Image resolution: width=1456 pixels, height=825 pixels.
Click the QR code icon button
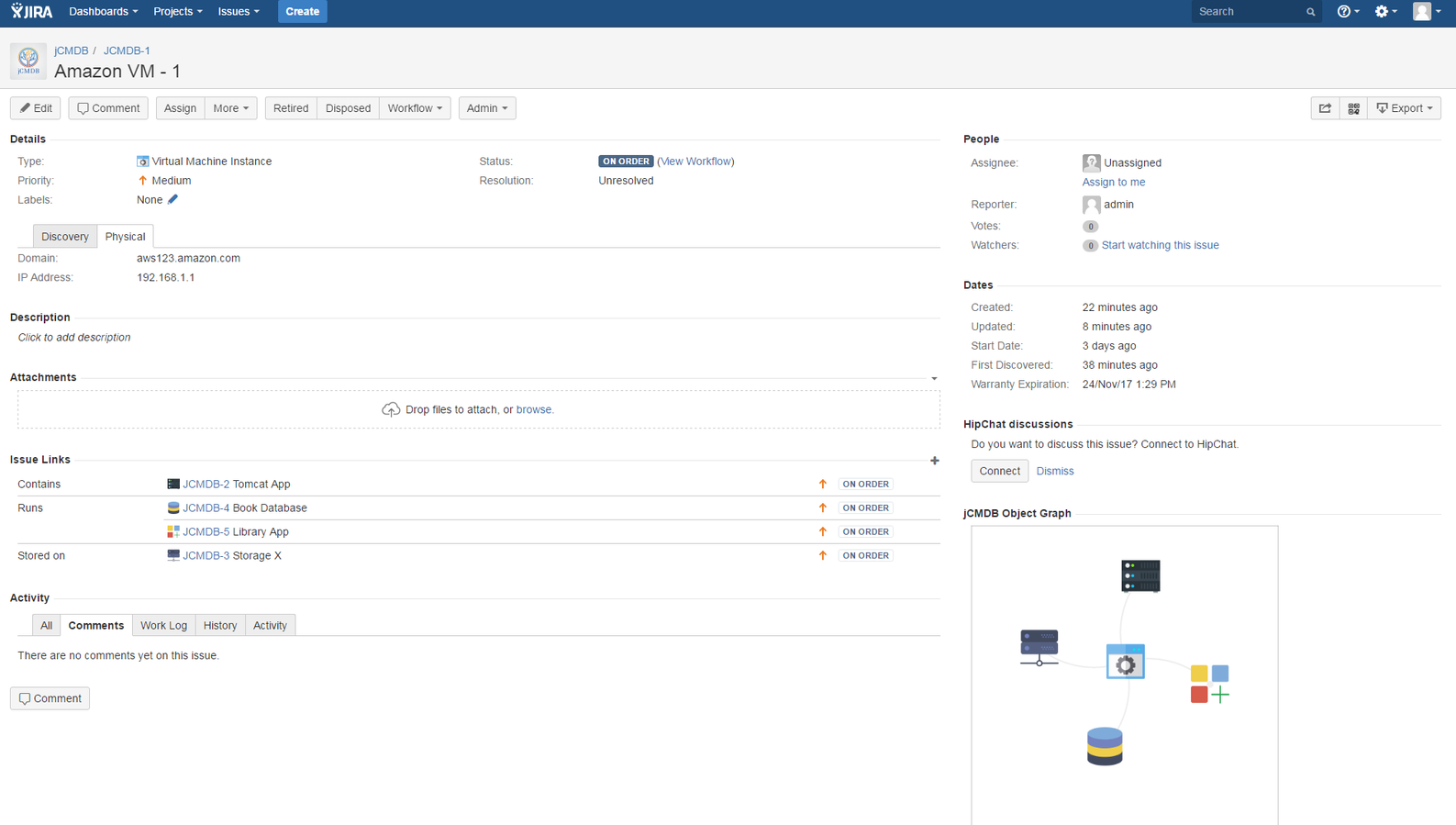[1353, 108]
